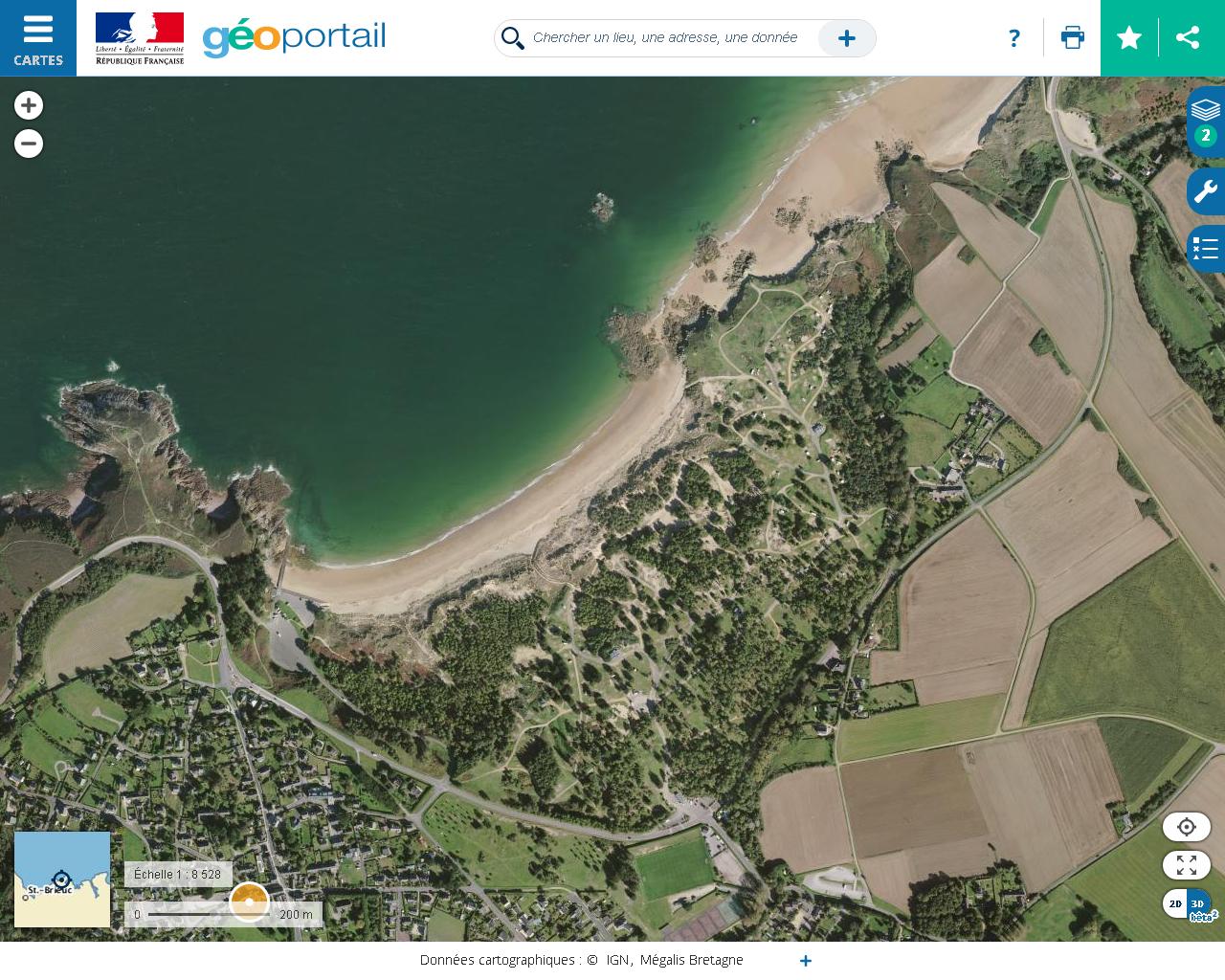Image resolution: width=1225 pixels, height=980 pixels.
Task: Expand advanced search with the plus button
Action: tap(846, 38)
